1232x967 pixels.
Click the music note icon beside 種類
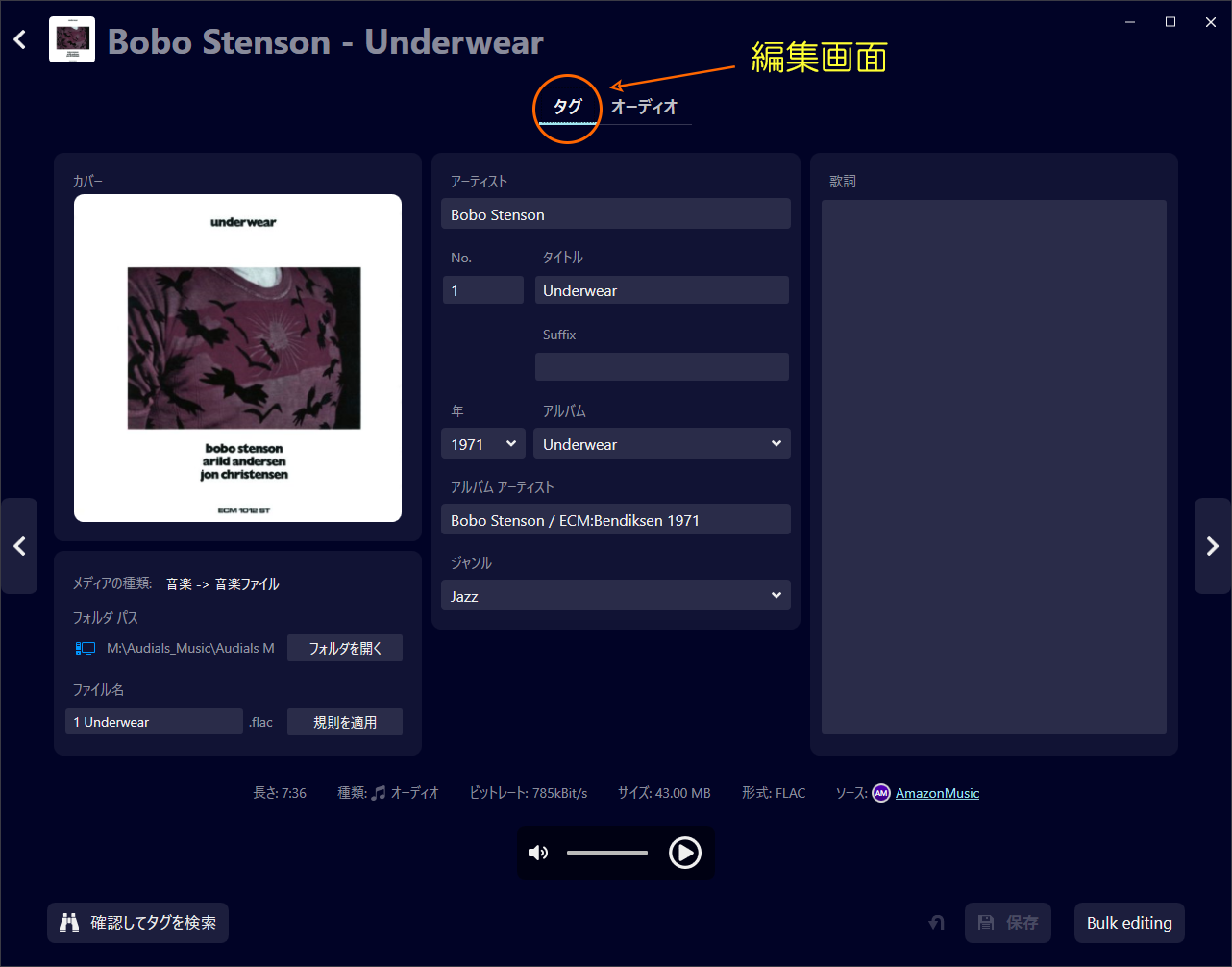tap(379, 793)
